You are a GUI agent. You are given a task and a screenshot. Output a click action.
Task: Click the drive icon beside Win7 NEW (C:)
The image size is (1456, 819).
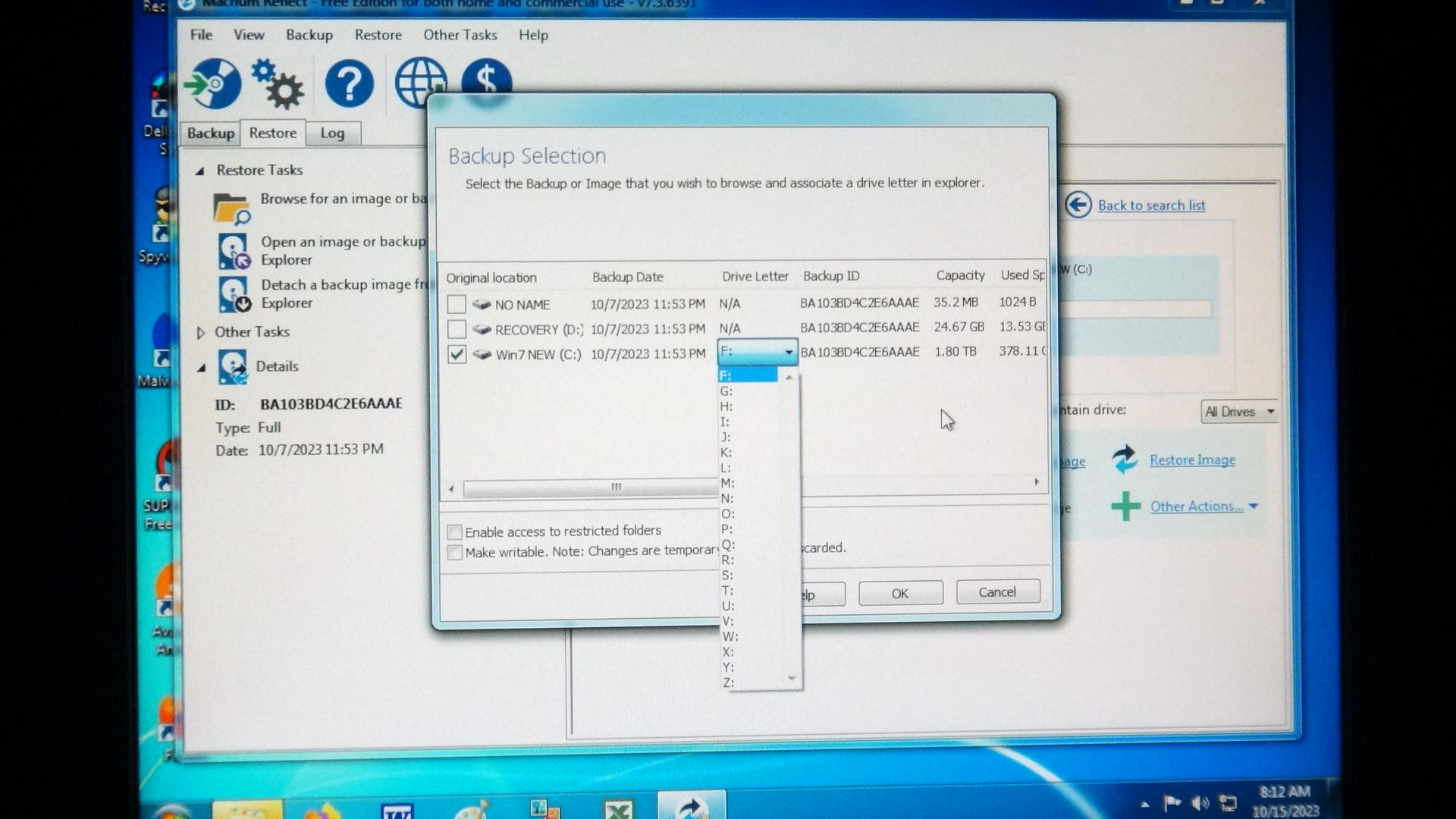[x=482, y=354]
